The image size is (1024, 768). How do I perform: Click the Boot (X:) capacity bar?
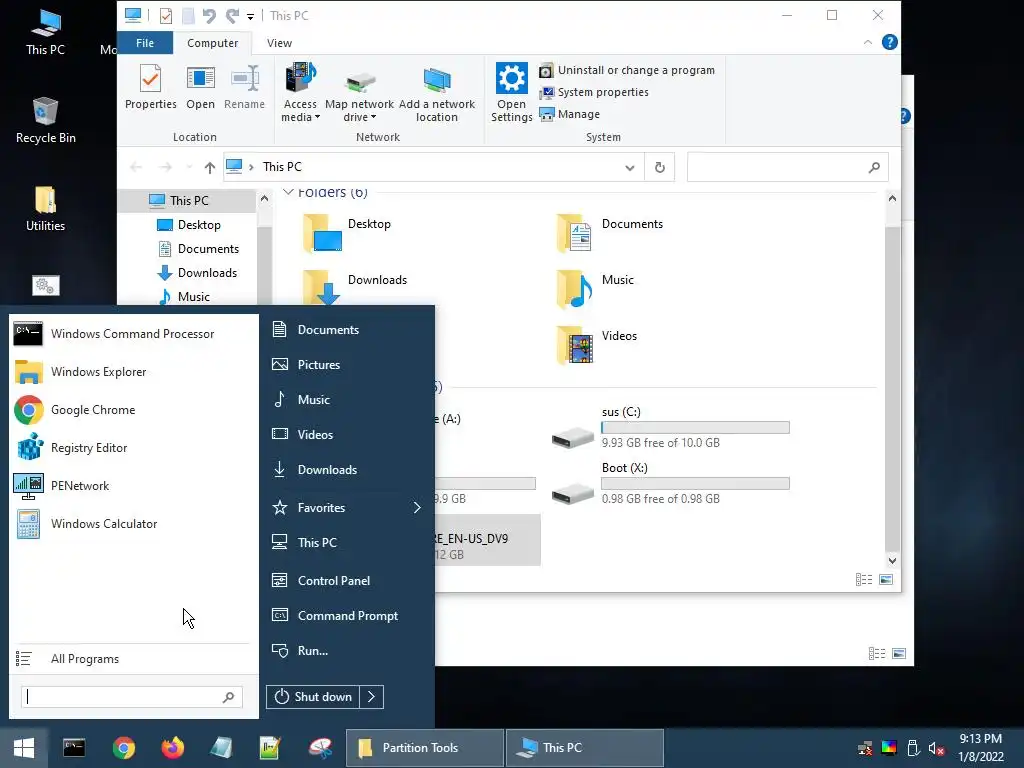pos(695,484)
